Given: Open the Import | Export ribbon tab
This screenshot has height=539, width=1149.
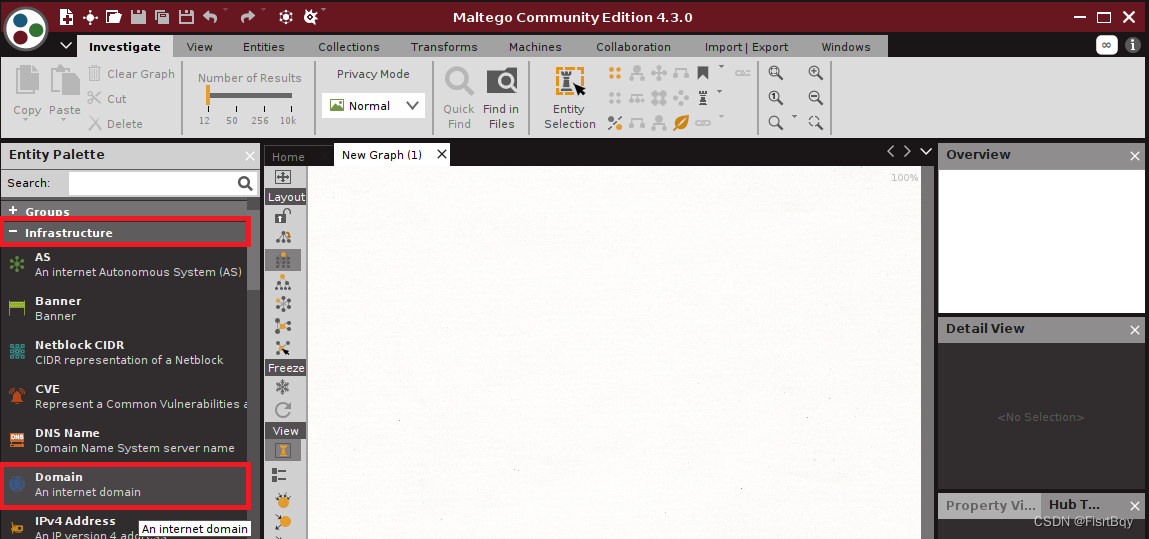Looking at the screenshot, I should coord(746,47).
